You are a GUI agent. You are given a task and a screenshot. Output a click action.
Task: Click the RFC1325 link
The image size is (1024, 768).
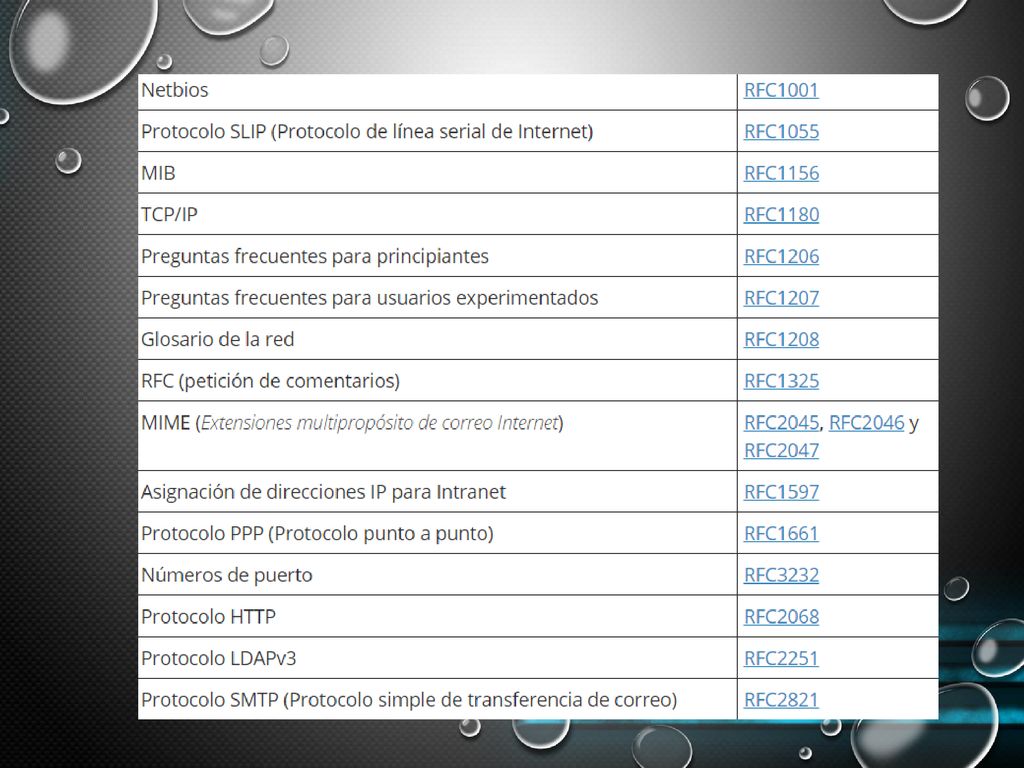coord(781,381)
